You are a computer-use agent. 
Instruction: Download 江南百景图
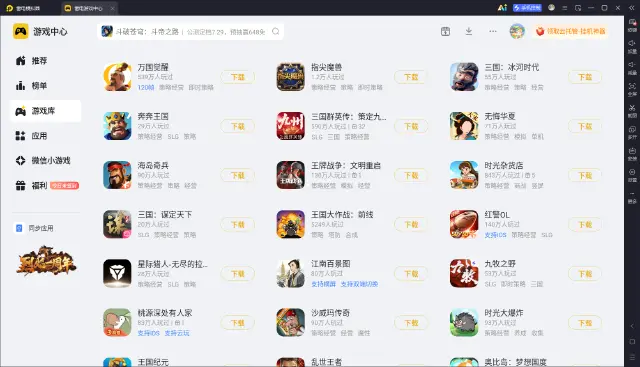pyautogui.click(x=411, y=274)
